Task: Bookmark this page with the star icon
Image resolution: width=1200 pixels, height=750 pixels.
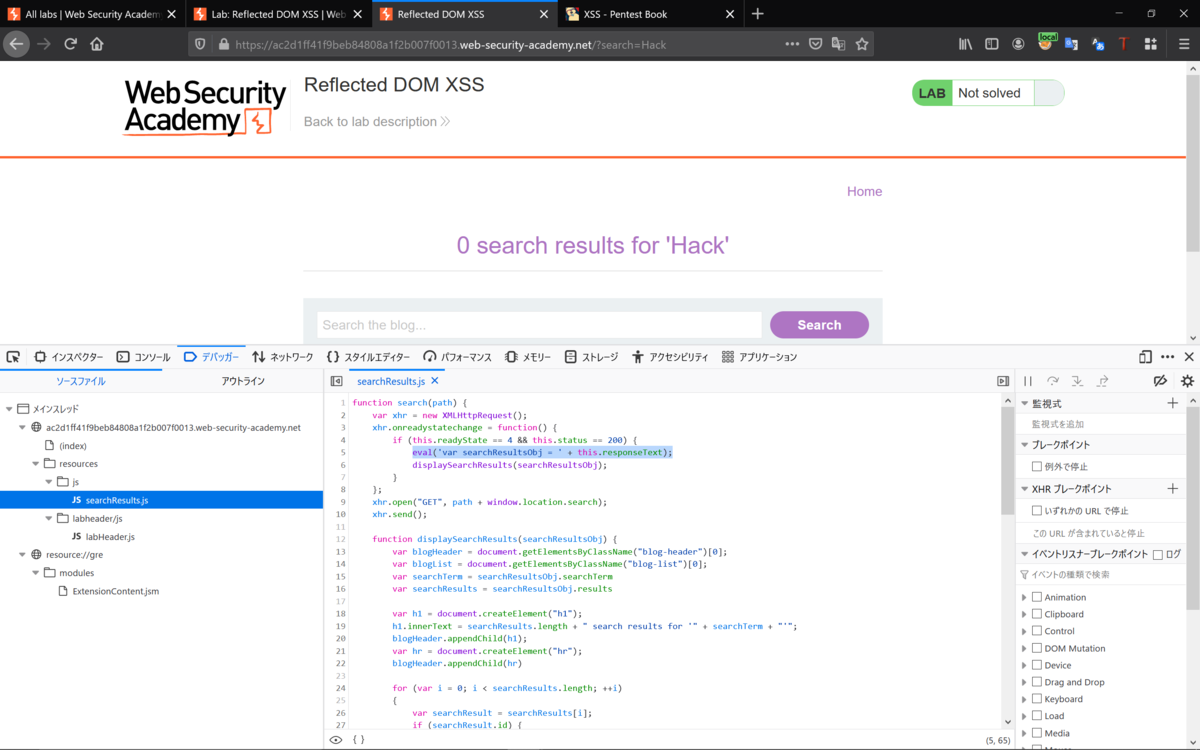Action: tap(862, 44)
